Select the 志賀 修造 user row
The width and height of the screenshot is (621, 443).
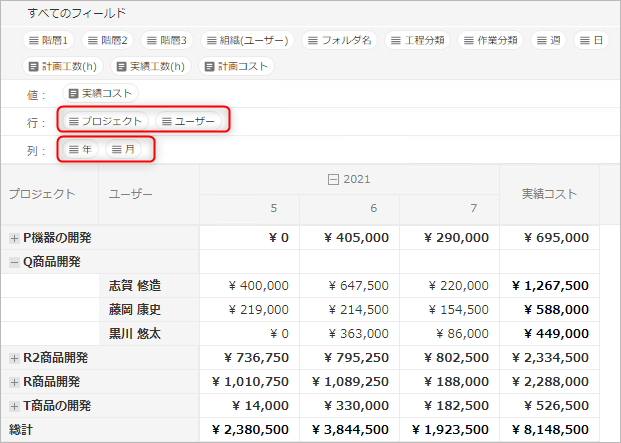click(135, 286)
